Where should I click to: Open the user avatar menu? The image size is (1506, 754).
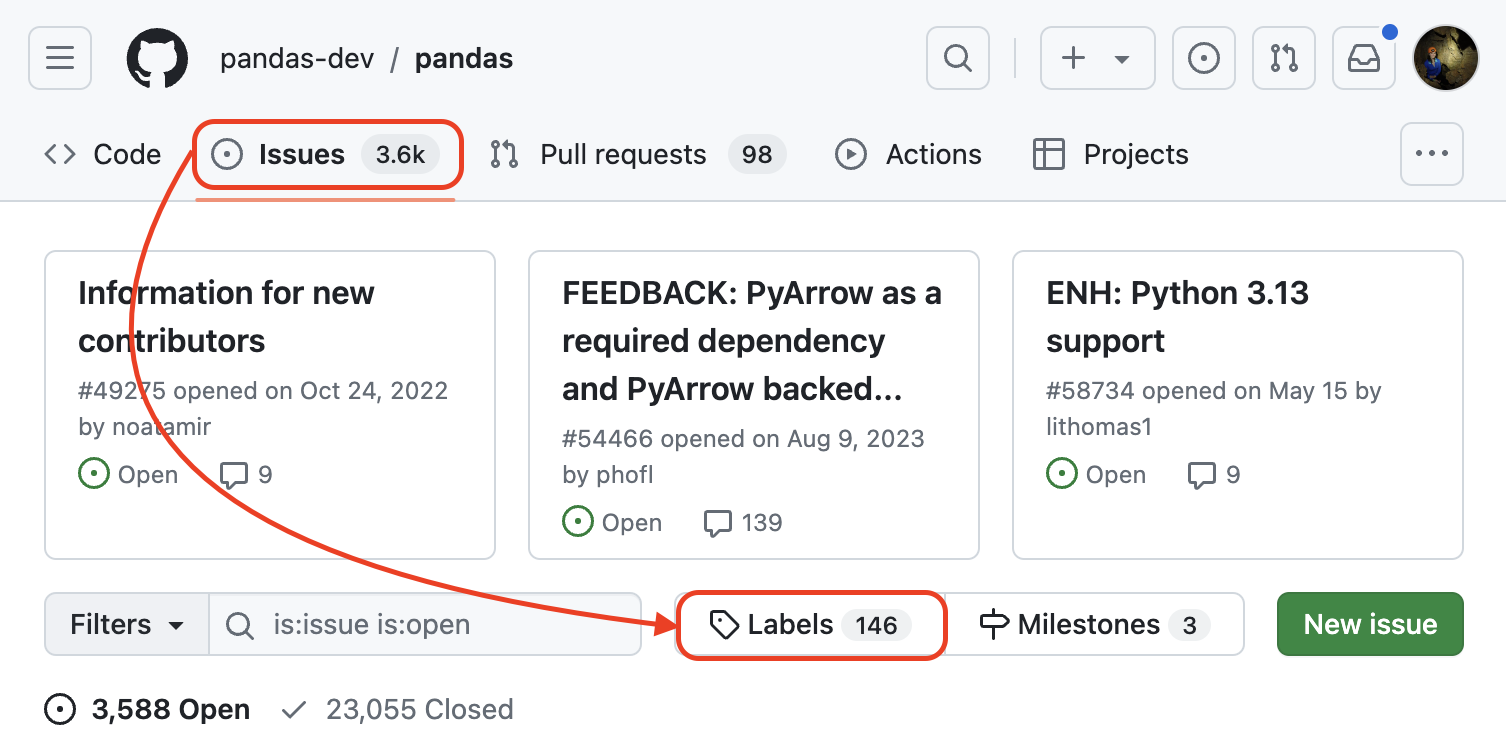coord(1445,58)
